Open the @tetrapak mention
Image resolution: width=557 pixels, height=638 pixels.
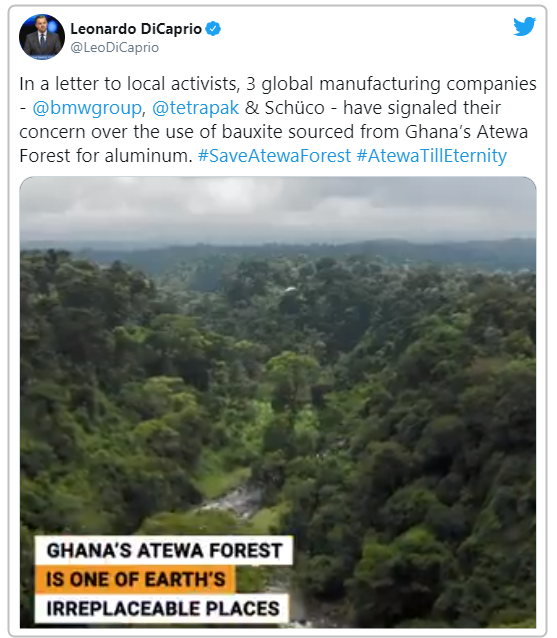(x=195, y=108)
